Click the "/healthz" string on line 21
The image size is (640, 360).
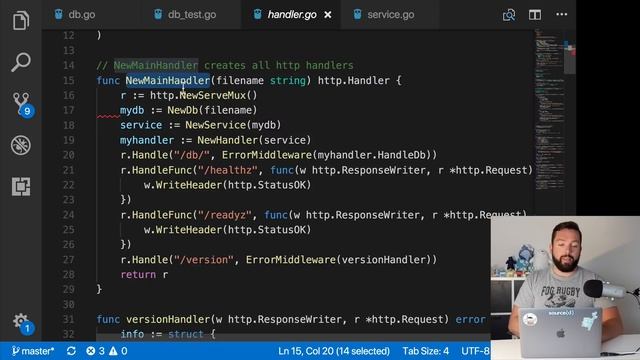(228, 170)
